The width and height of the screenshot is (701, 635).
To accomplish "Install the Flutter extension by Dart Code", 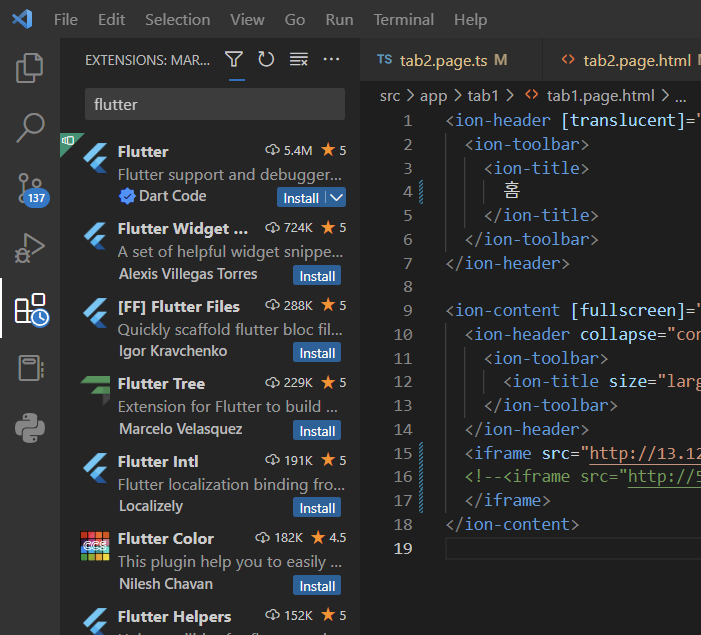I will [301, 198].
